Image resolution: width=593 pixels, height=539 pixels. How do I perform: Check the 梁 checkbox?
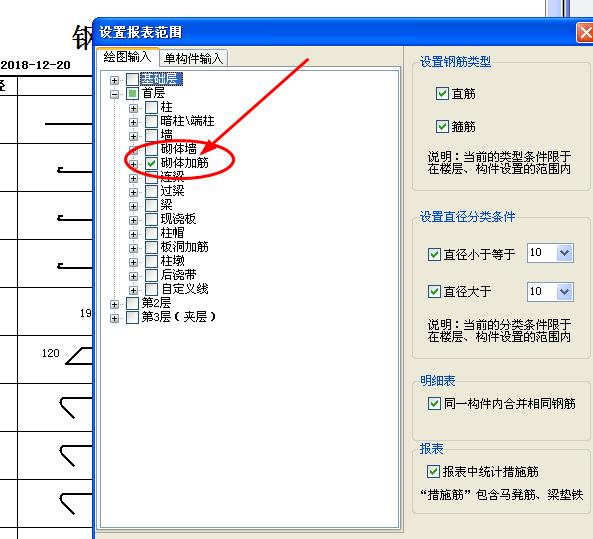pos(151,205)
